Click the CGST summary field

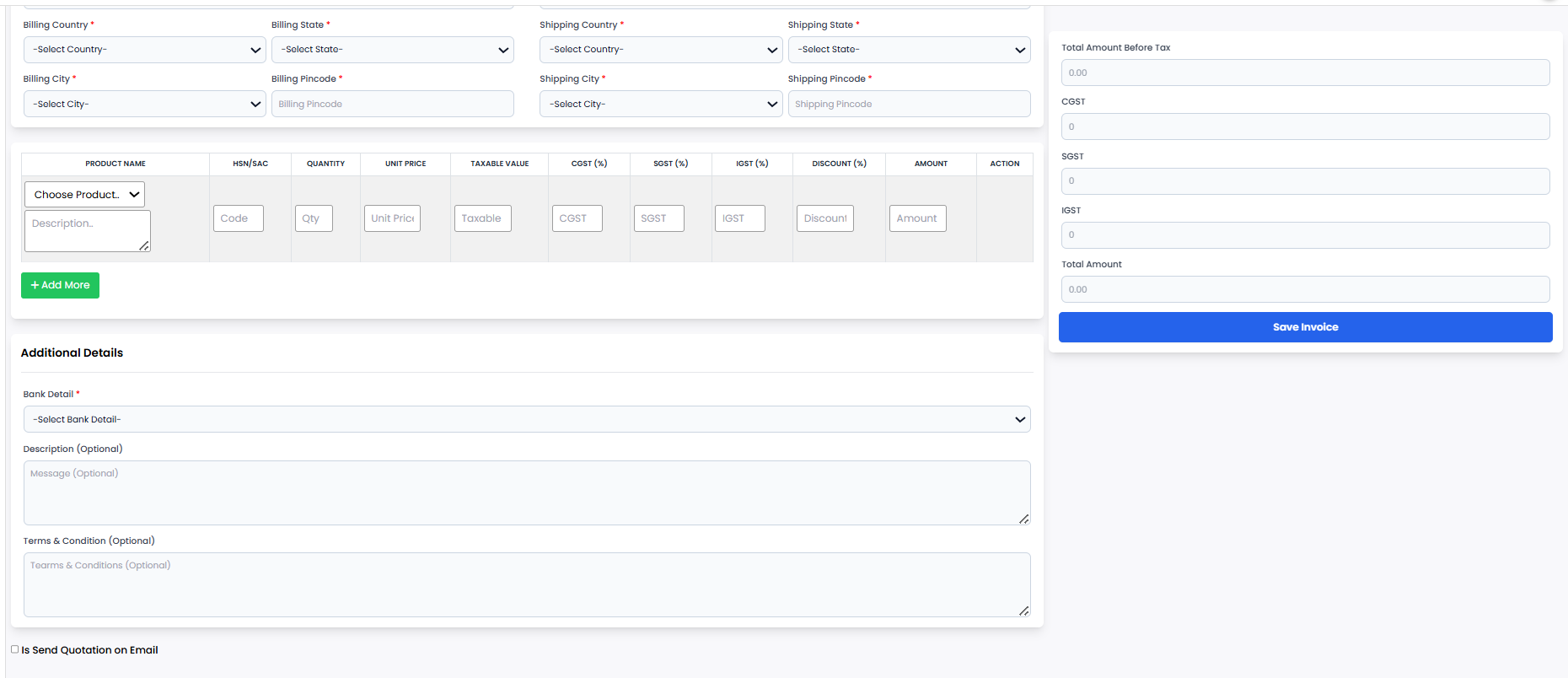point(1305,126)
